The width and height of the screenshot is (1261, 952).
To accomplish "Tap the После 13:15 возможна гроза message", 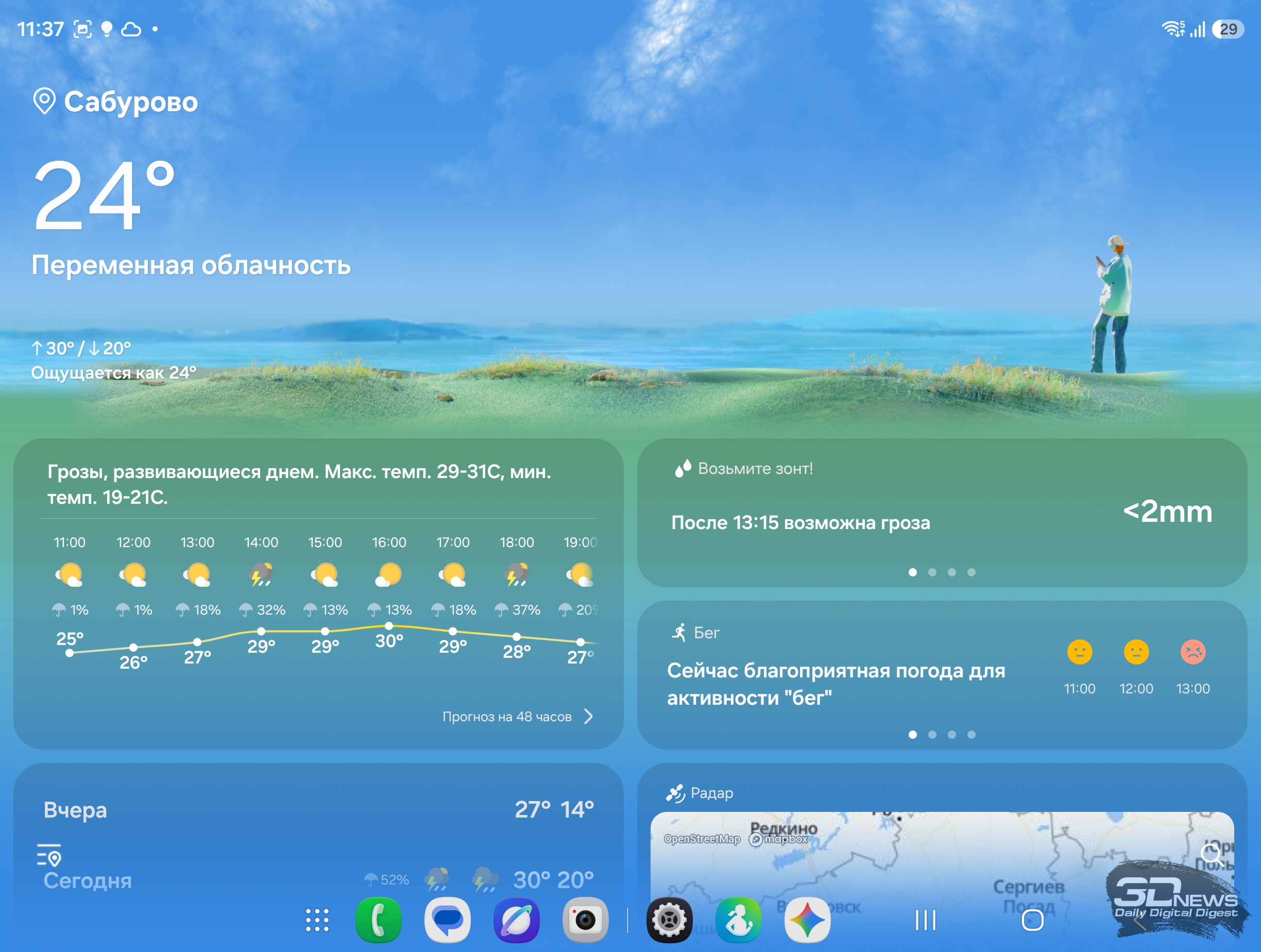I will point(800,523).
